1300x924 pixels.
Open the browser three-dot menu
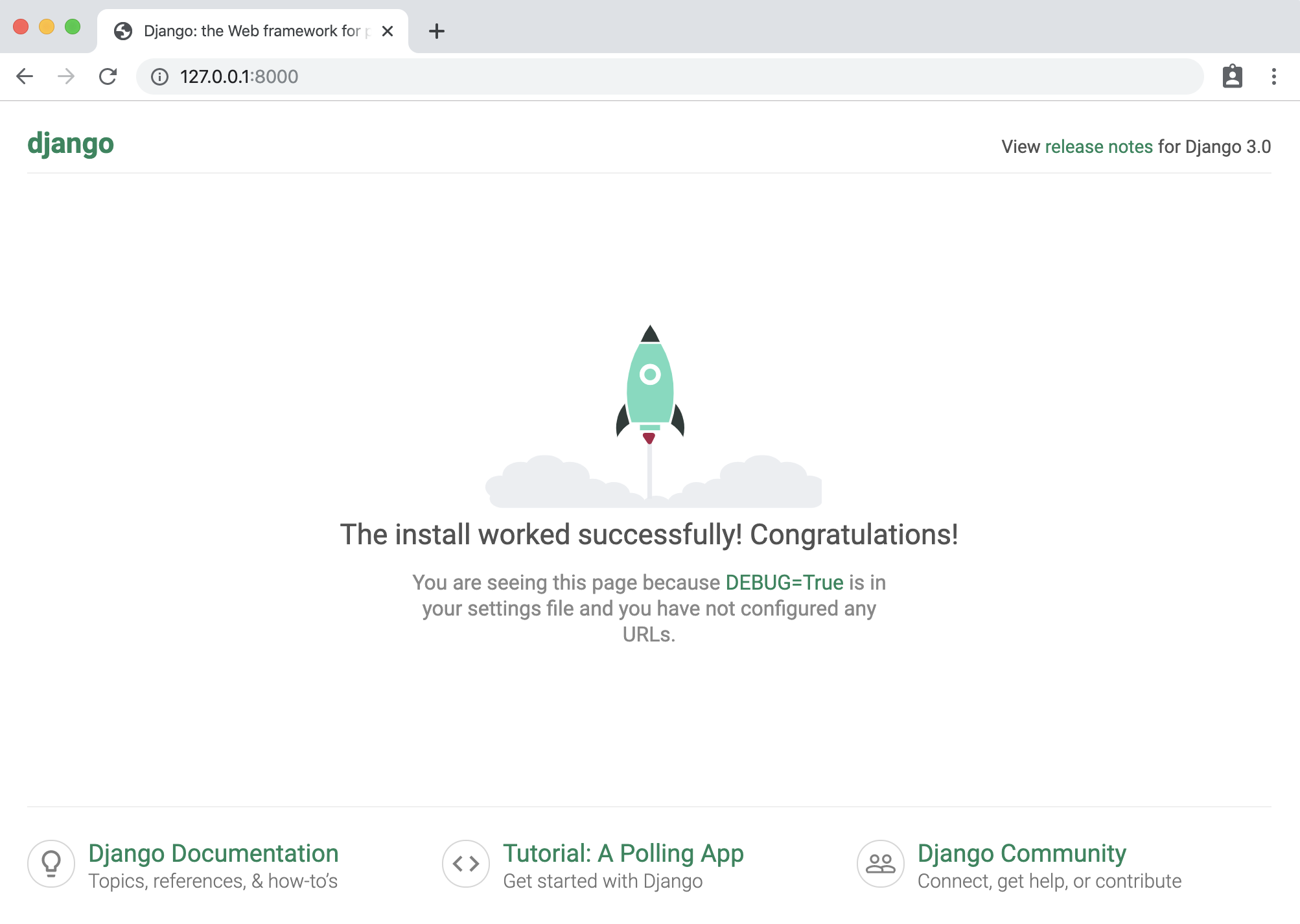coord(1273,76)
